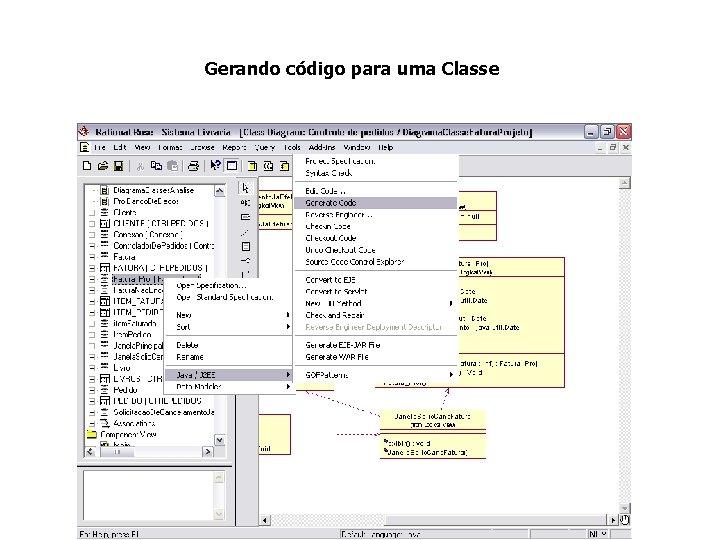Click the Paste clipboard toolbar icon
720x540 pixels.
click(173, 166)
